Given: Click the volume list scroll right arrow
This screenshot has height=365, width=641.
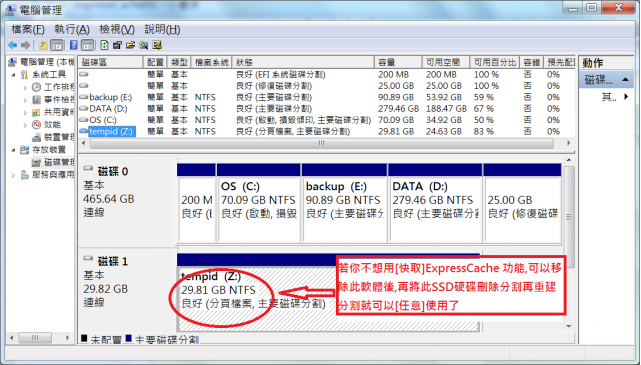Looking at the screenshot, I should point(568,143).
